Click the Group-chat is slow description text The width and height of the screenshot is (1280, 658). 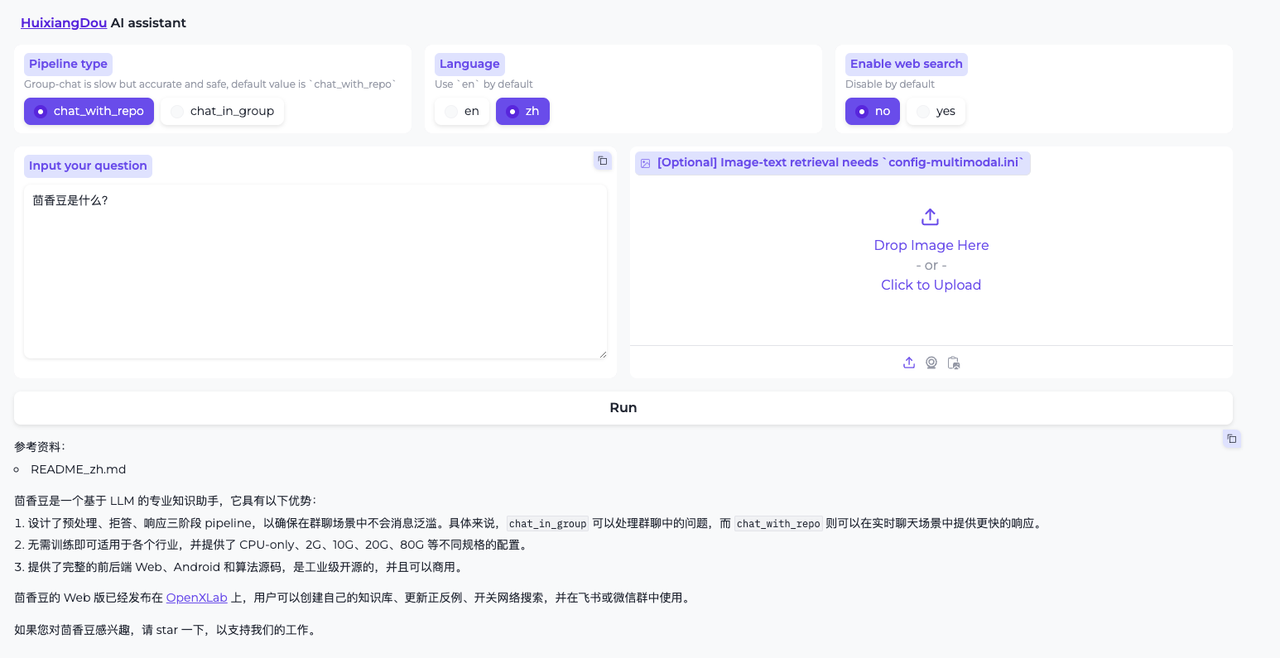(x=210, y=84)
